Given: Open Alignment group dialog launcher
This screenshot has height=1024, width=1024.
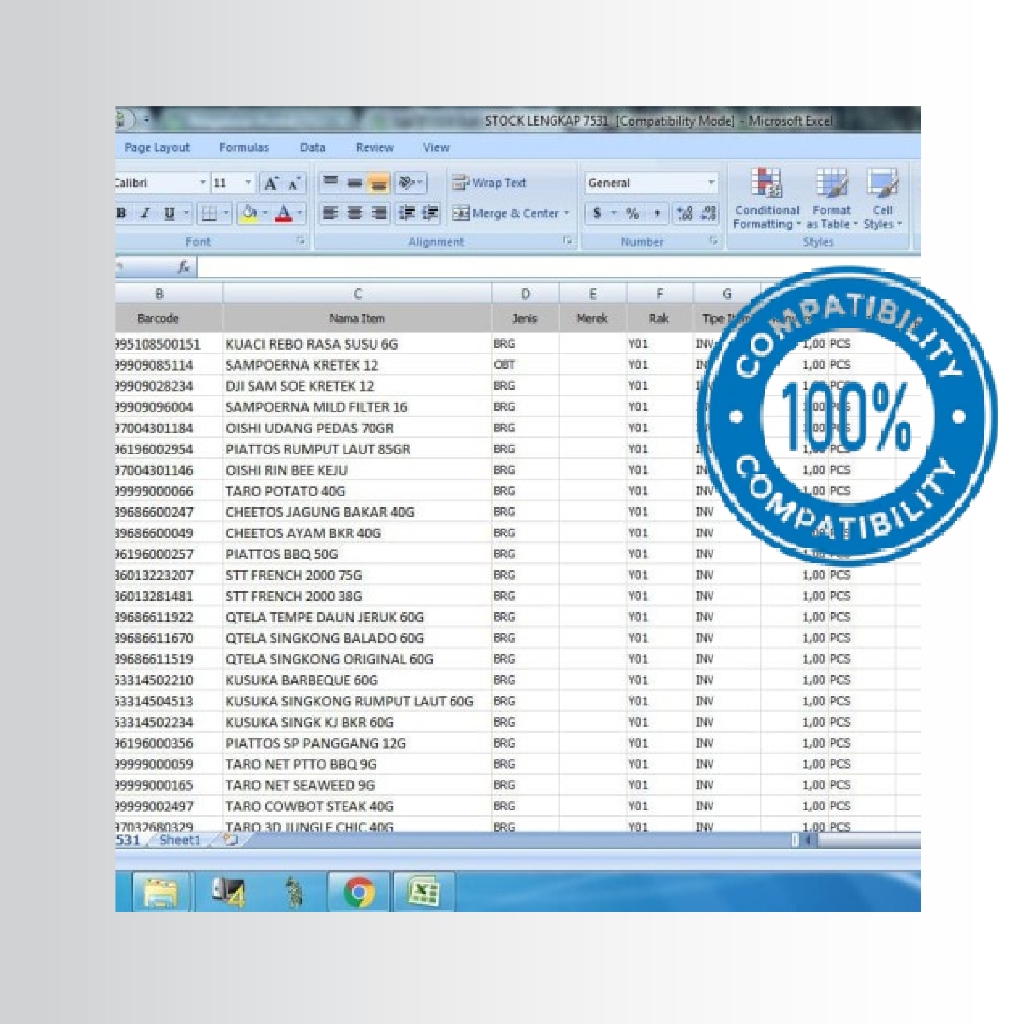Looking at the screenshot, I should coord(568,241).
